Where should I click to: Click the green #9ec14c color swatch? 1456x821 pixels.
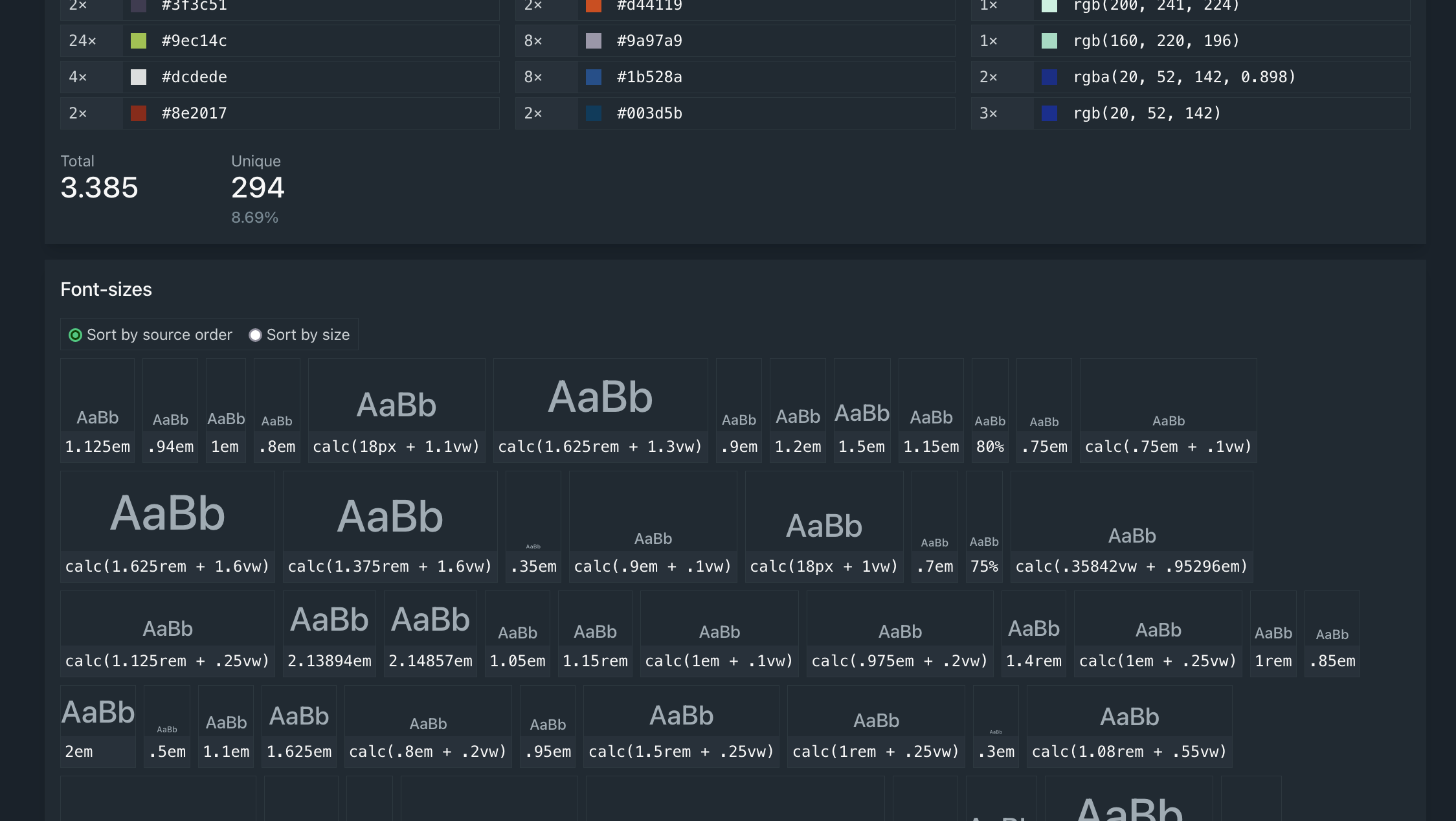(137, 40)
